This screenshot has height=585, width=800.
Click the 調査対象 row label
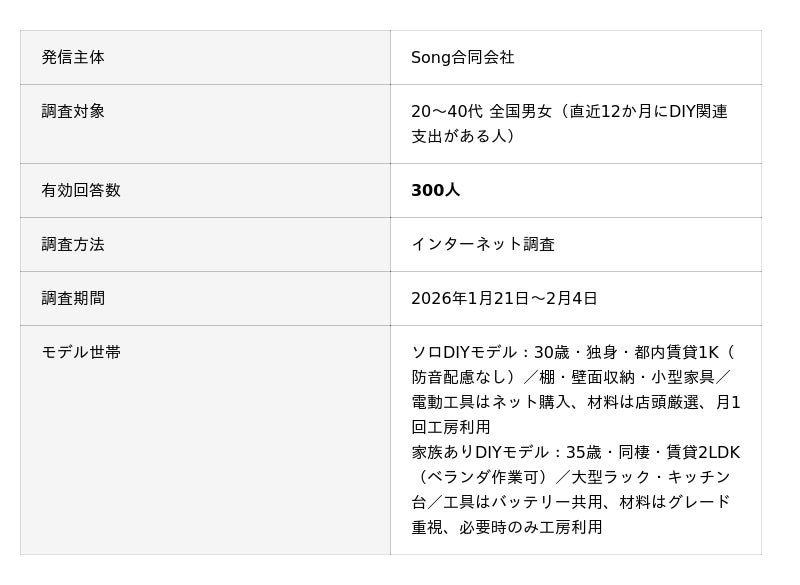tap(73, 112)
